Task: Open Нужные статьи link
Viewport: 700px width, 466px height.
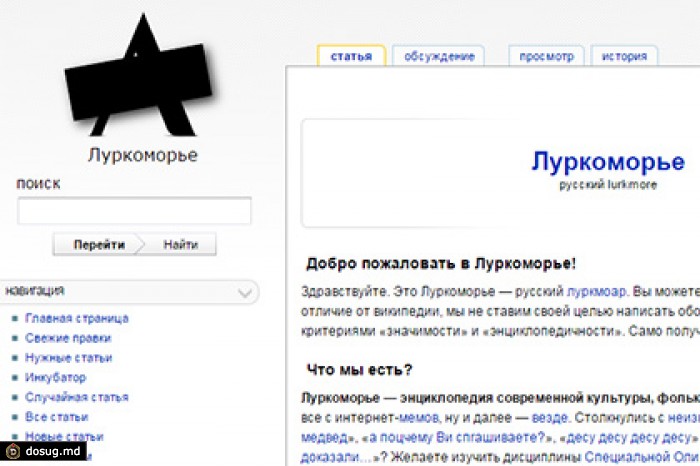Action: coord(69,358)
